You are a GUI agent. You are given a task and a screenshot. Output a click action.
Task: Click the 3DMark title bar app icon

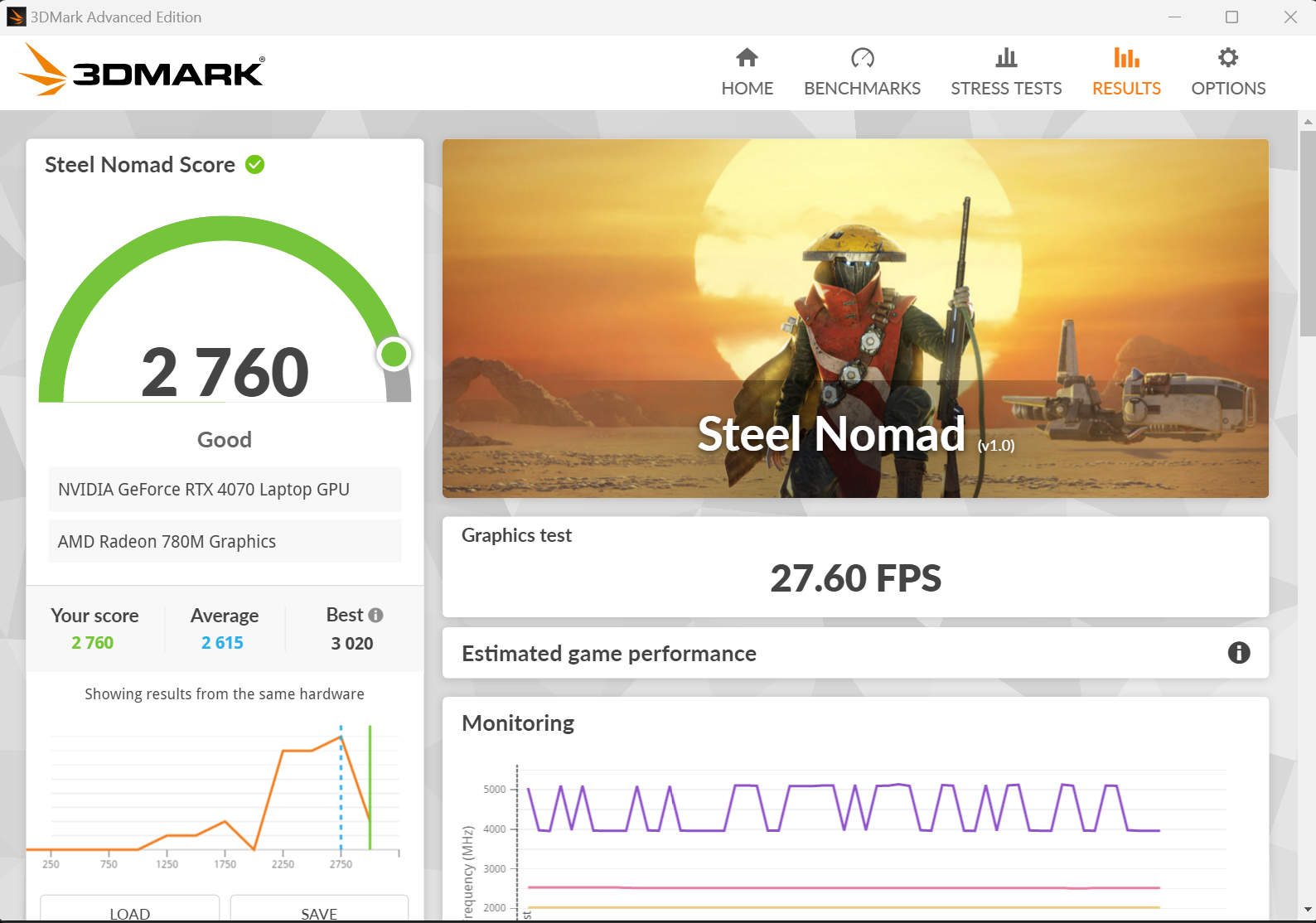tap(16, 17)
